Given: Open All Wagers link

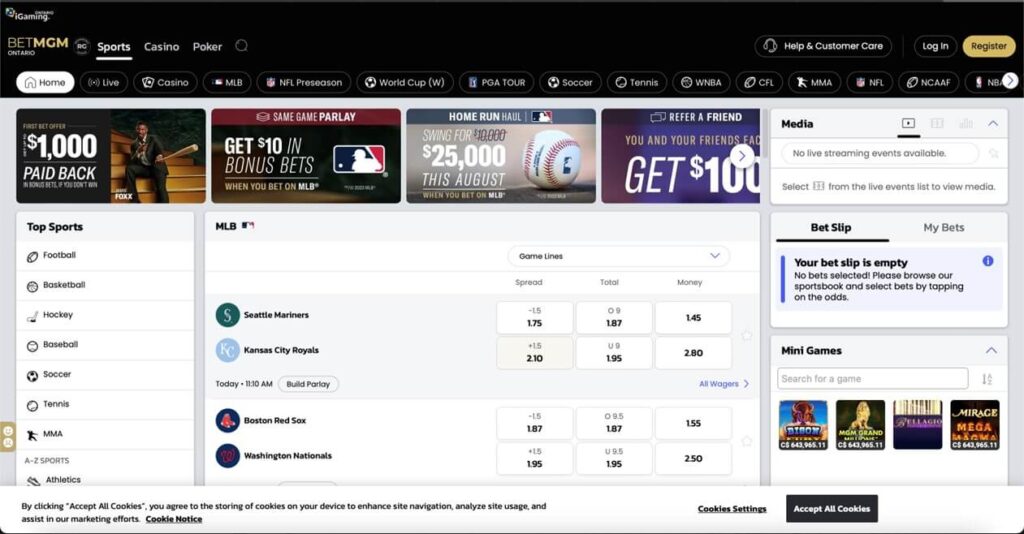Looking at the screenshot, I should (724, 384).
